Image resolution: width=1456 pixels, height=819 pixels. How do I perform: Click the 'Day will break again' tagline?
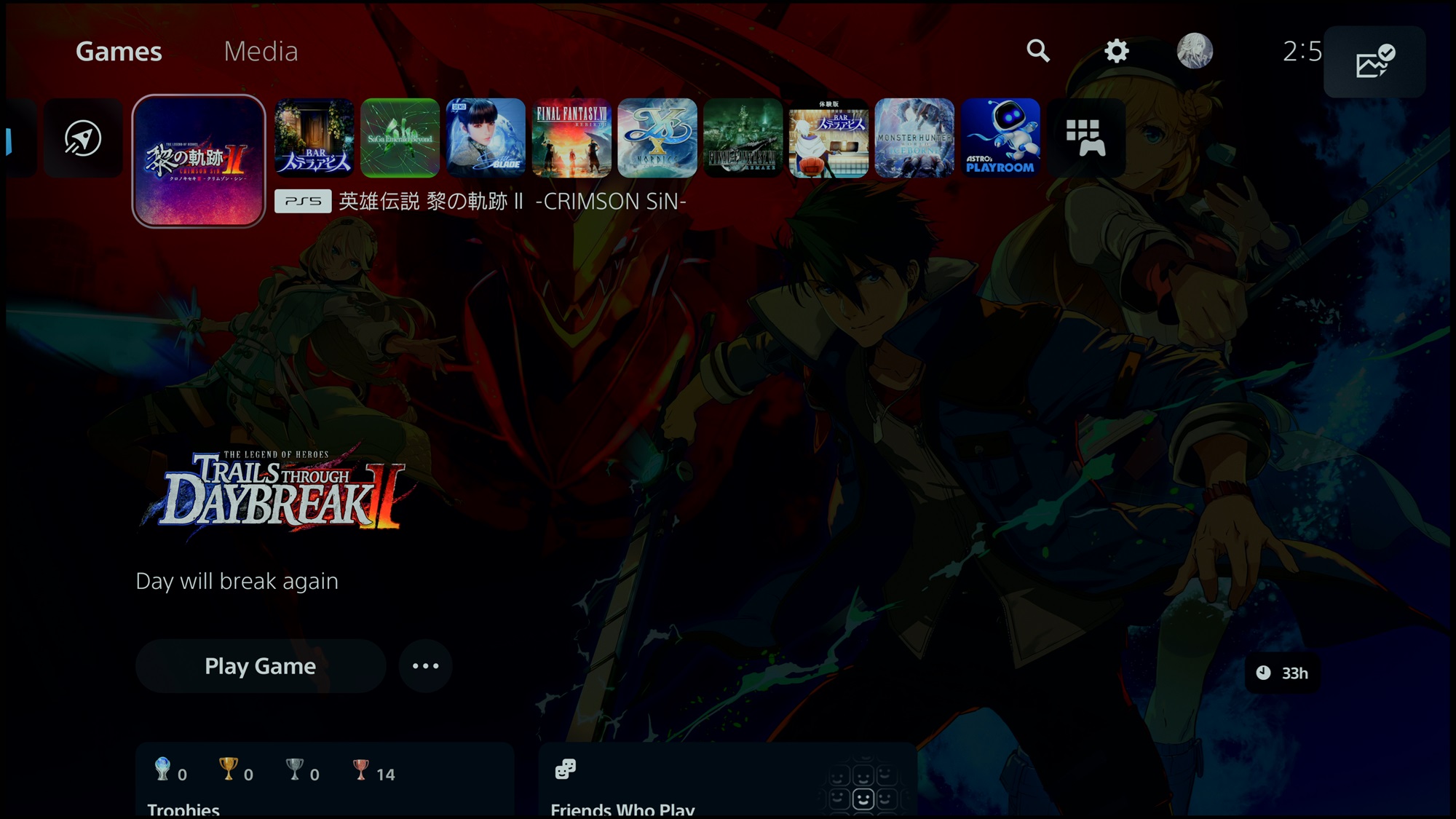point(237,581)
